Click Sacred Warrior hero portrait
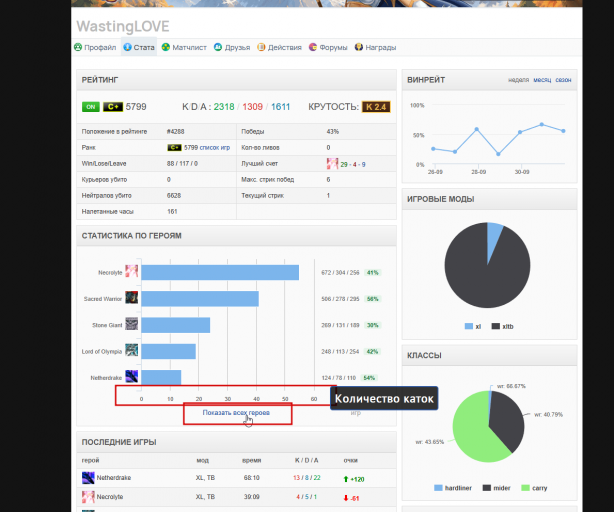 pos(132,298)
